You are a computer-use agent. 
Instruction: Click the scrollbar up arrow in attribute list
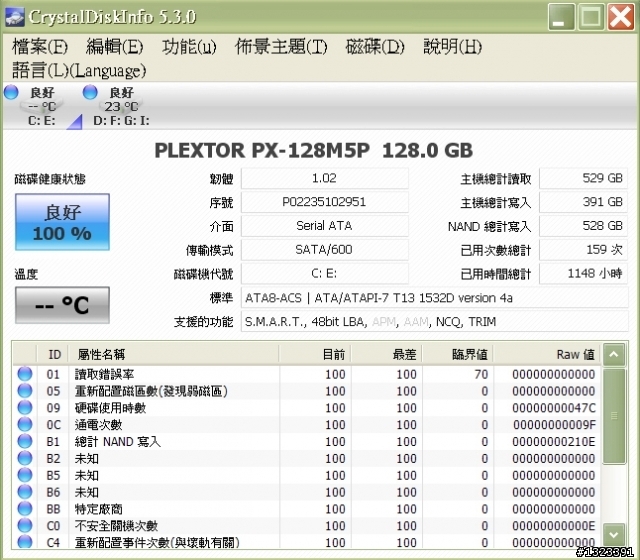(x=614, y=355)
